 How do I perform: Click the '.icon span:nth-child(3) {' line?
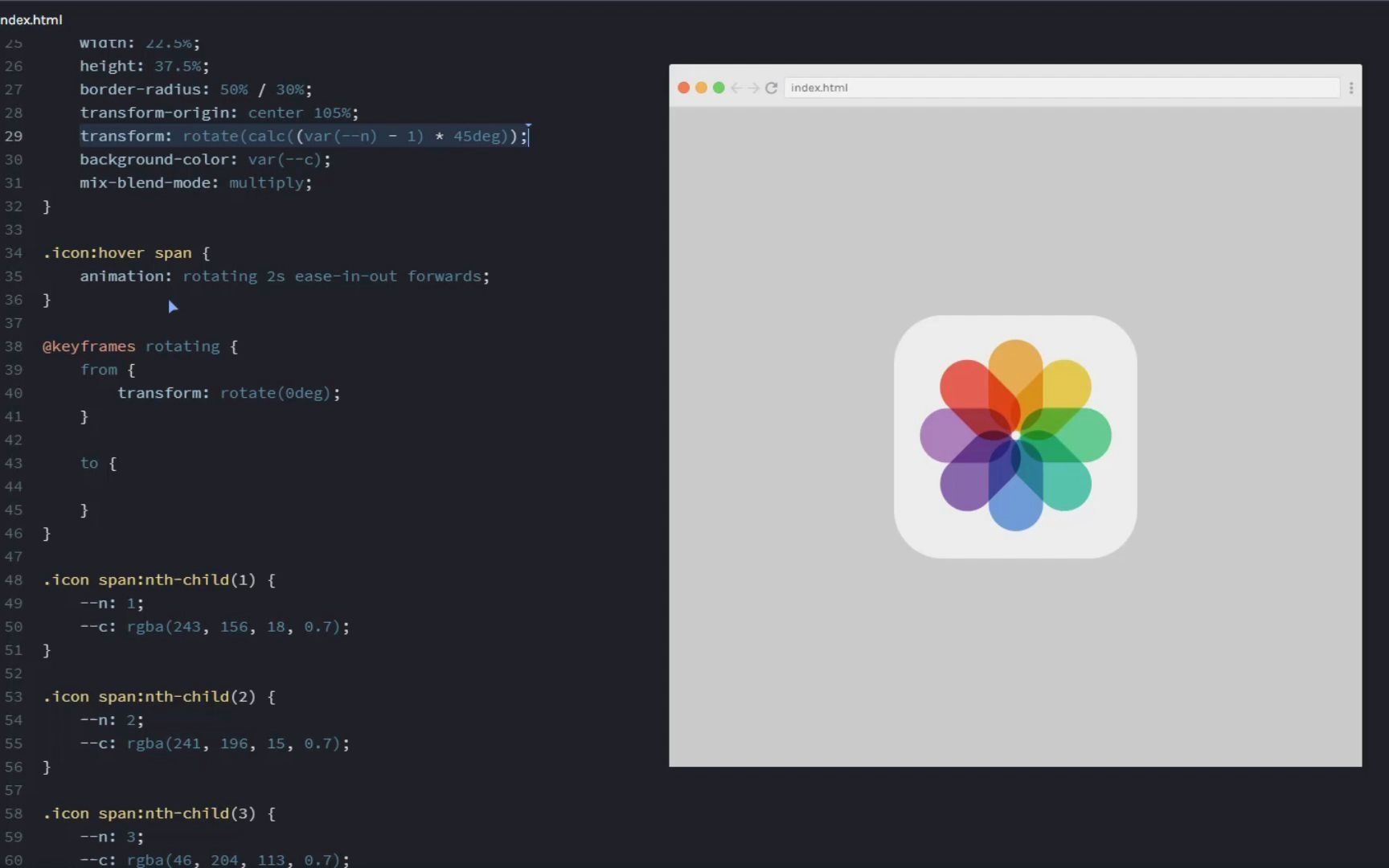[x=159, y=813]
